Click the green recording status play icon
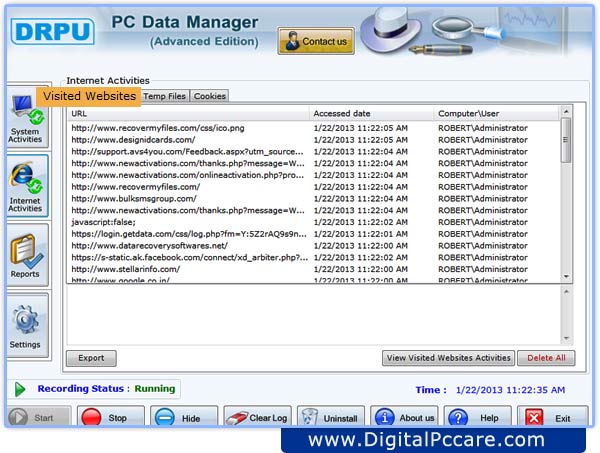600x453 pixels. coord(20,389)
